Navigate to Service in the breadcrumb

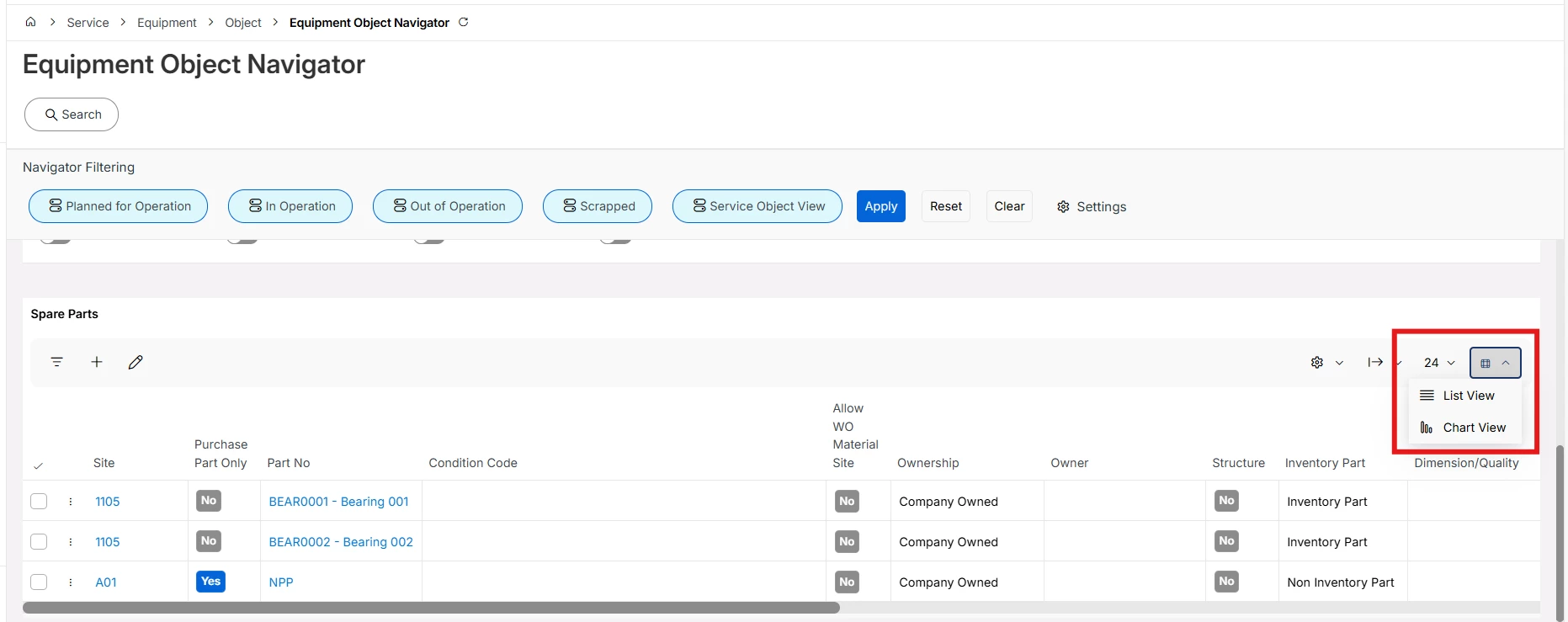pyautogui.click(x=88, y=23)
